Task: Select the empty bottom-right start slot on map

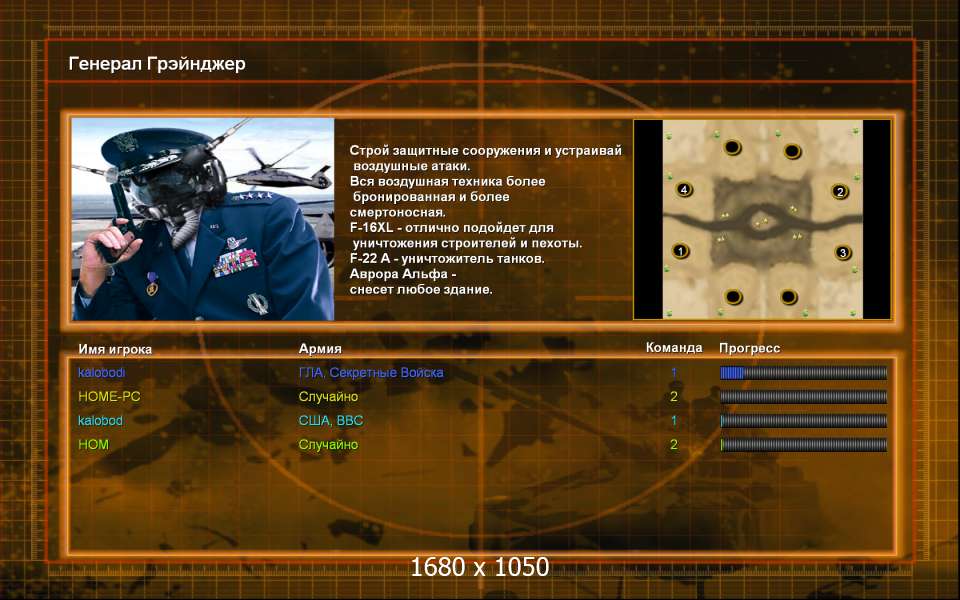Action: point(789,296)
